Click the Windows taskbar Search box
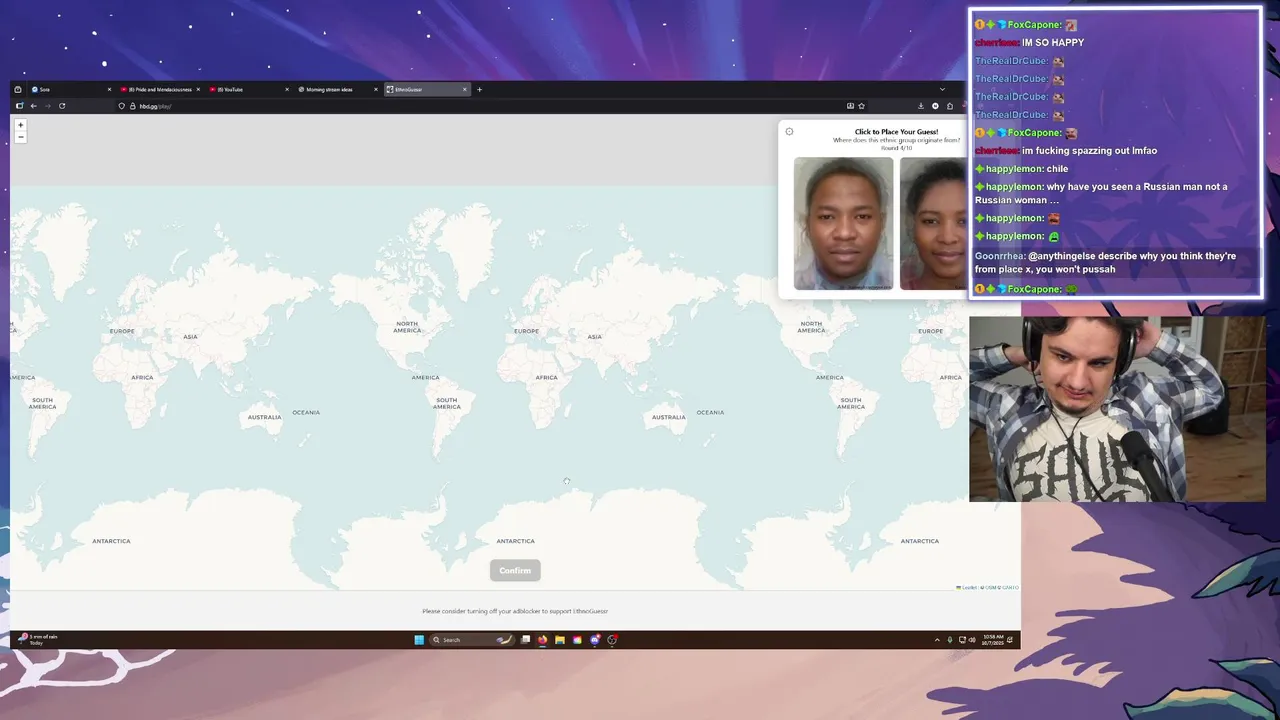Viewport: 1280px width, 720px height. click(470, 640)
